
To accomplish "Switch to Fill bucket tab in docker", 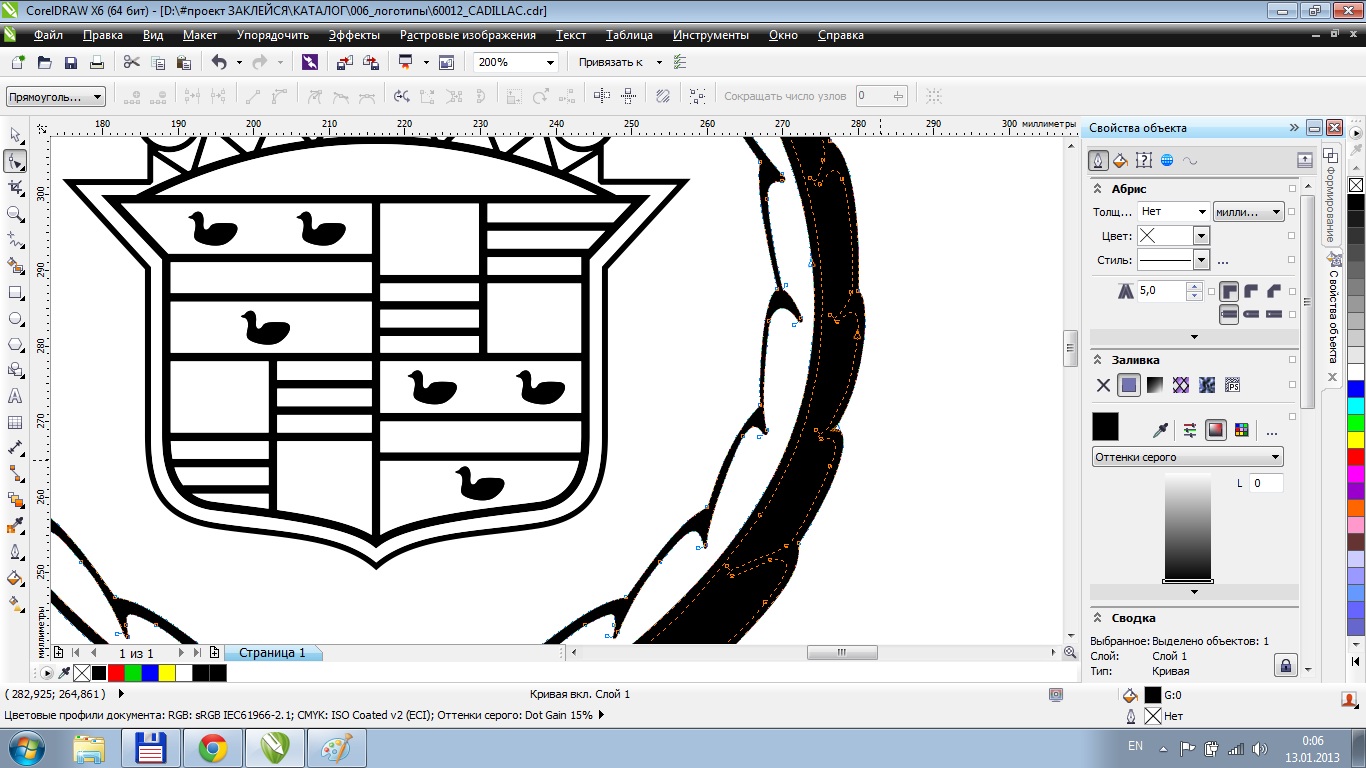I will point(1121,160).
